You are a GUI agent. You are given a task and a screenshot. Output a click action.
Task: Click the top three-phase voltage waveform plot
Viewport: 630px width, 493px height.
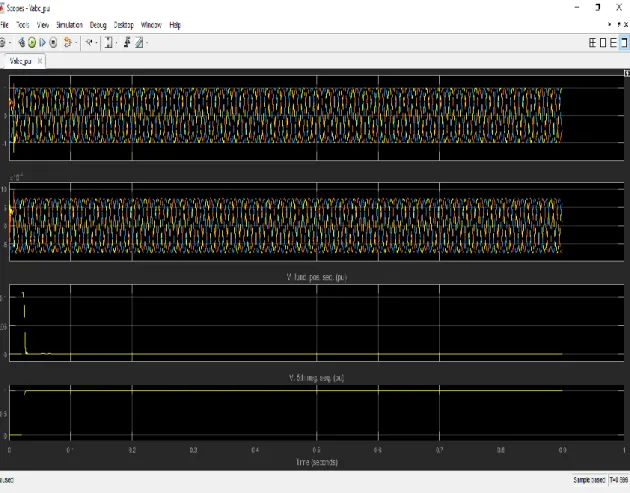[317, 118]
